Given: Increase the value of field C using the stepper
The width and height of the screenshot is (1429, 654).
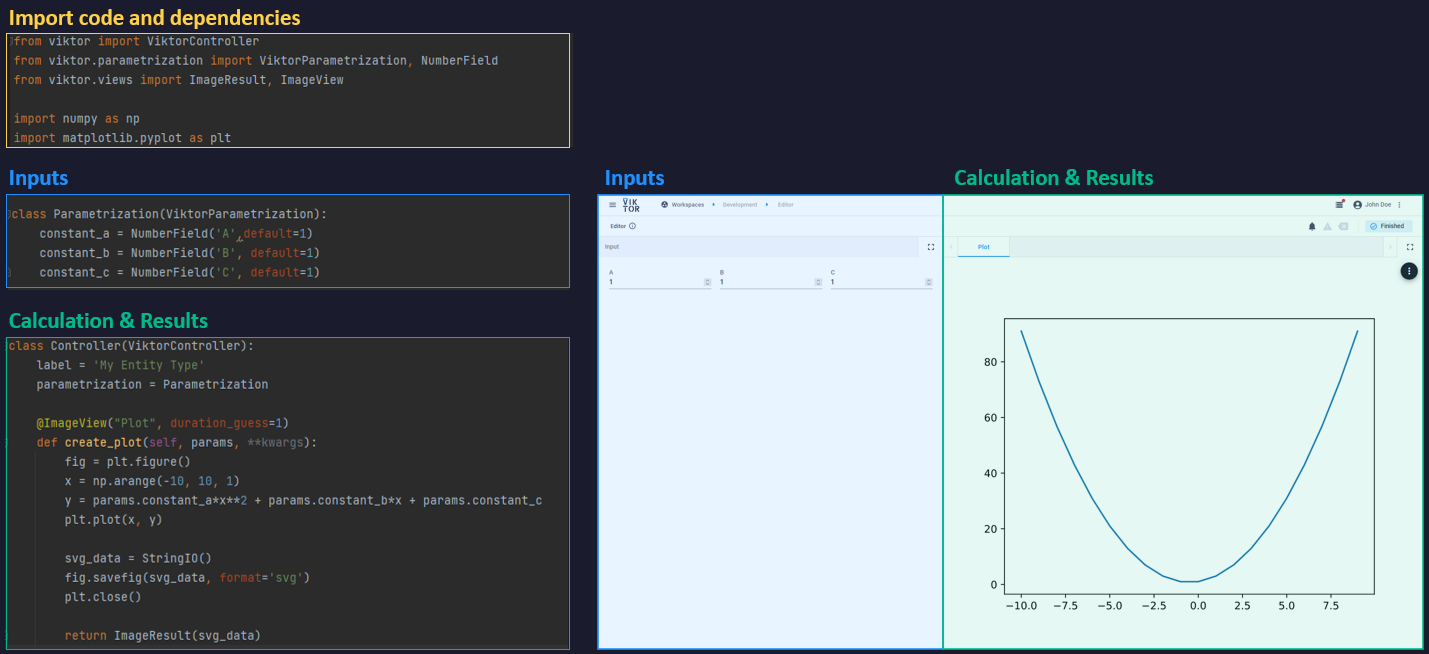Looking at the screenshot, I should (928, 280).
